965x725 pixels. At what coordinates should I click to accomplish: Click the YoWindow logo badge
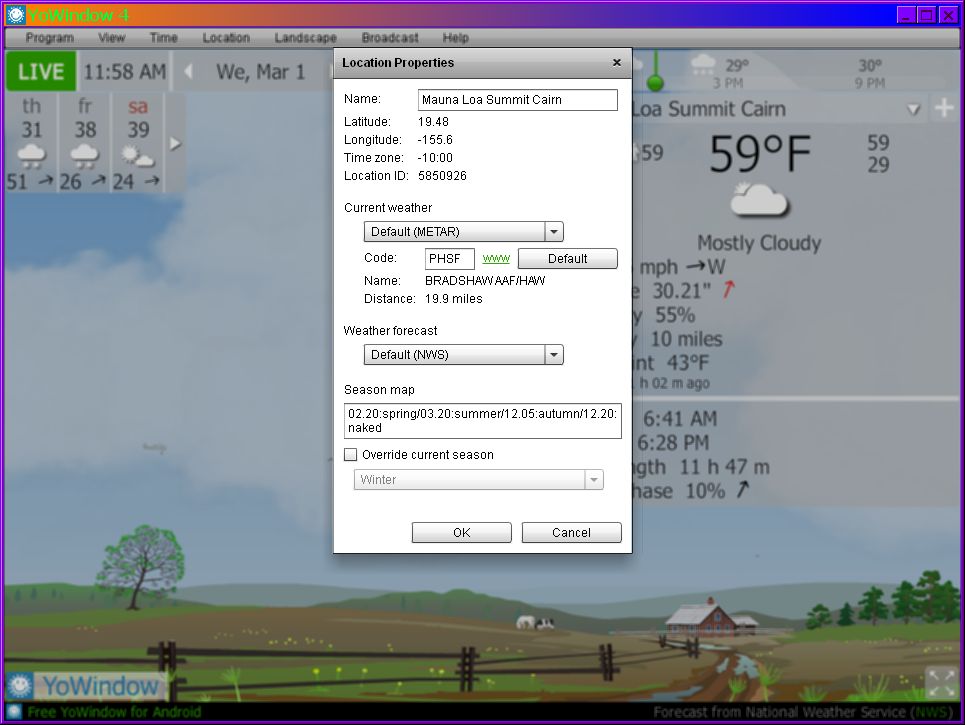coord(86,686)
